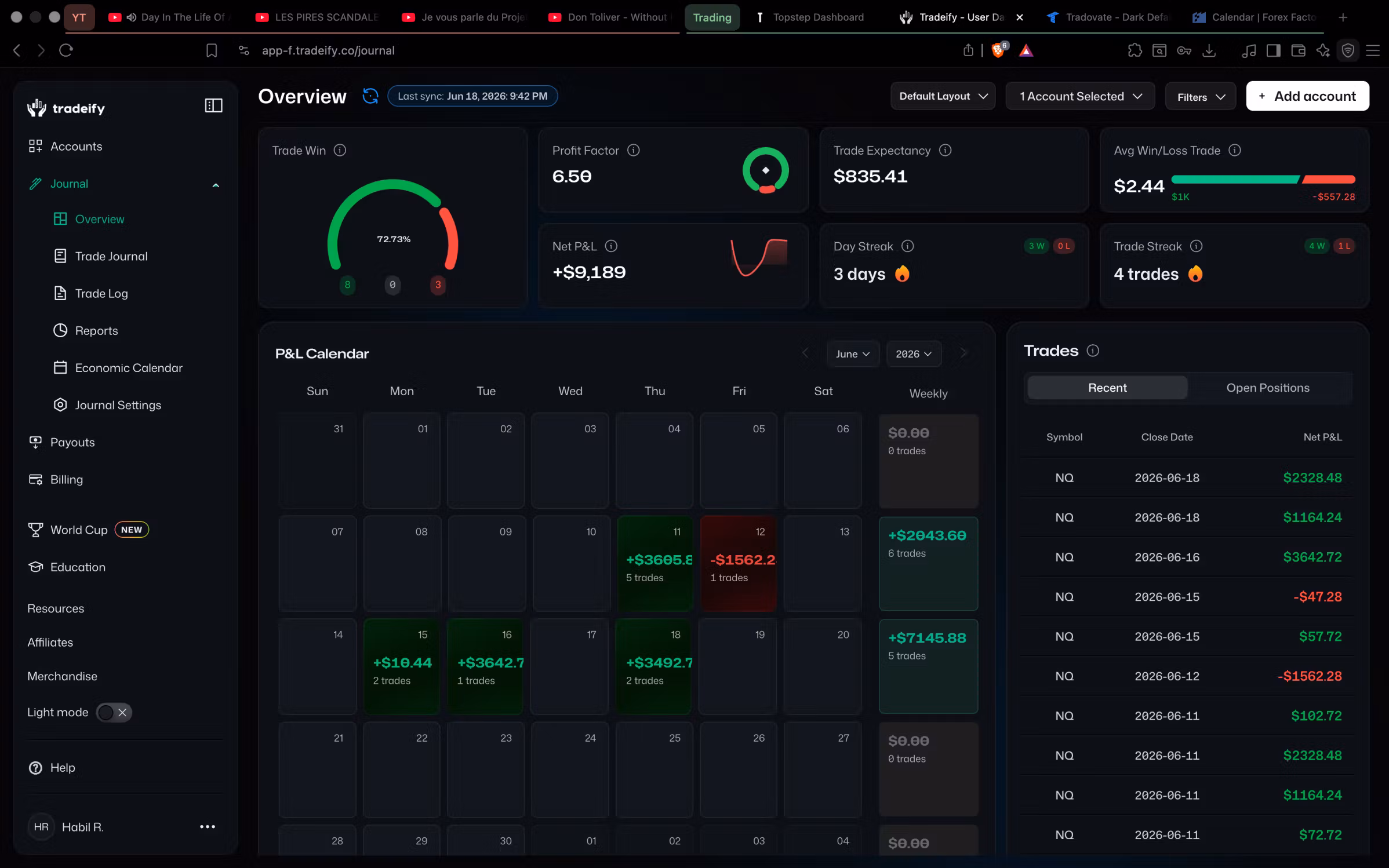Image resolution: width=1389 pixels, height=868 pixels.
Task: Open the Default Layout dropdown
Action: [x=943, y=96]
